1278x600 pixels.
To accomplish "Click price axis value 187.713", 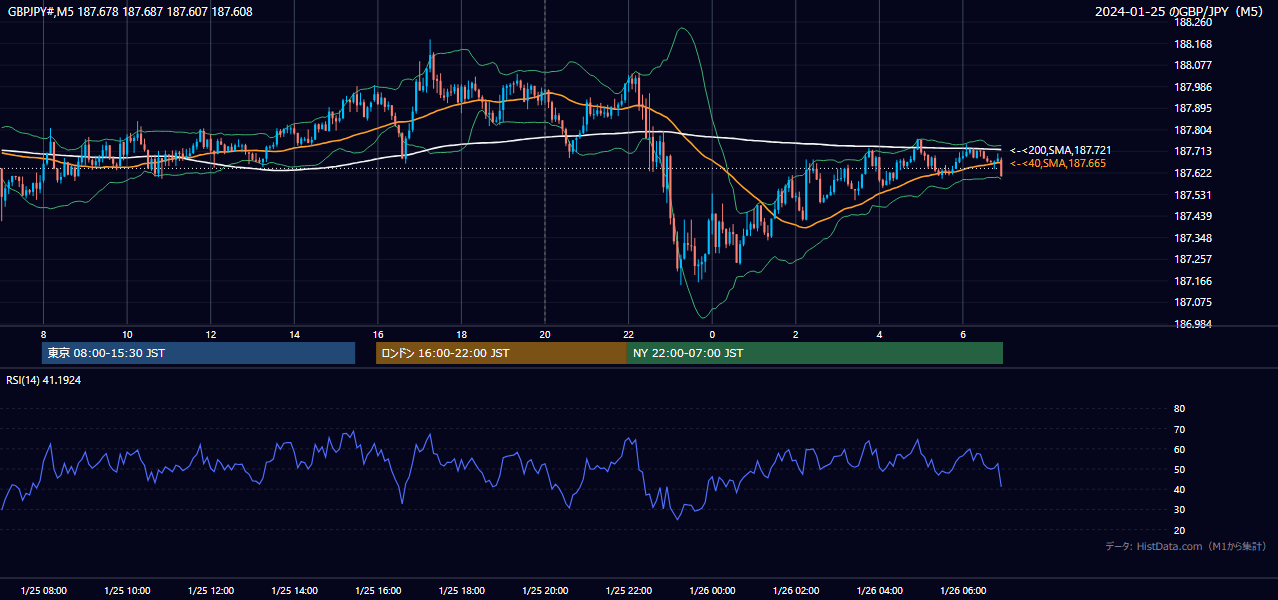I will click(1193, 152).
